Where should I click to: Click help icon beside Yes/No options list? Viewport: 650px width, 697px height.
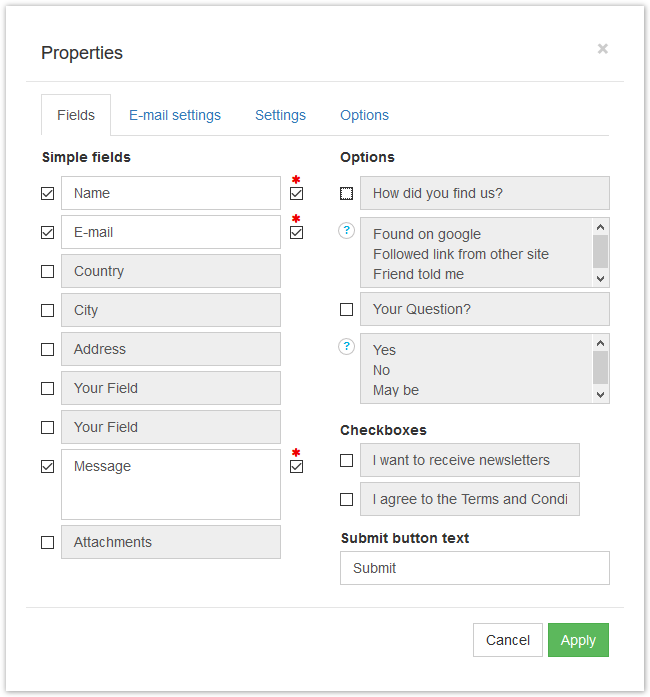346,346
